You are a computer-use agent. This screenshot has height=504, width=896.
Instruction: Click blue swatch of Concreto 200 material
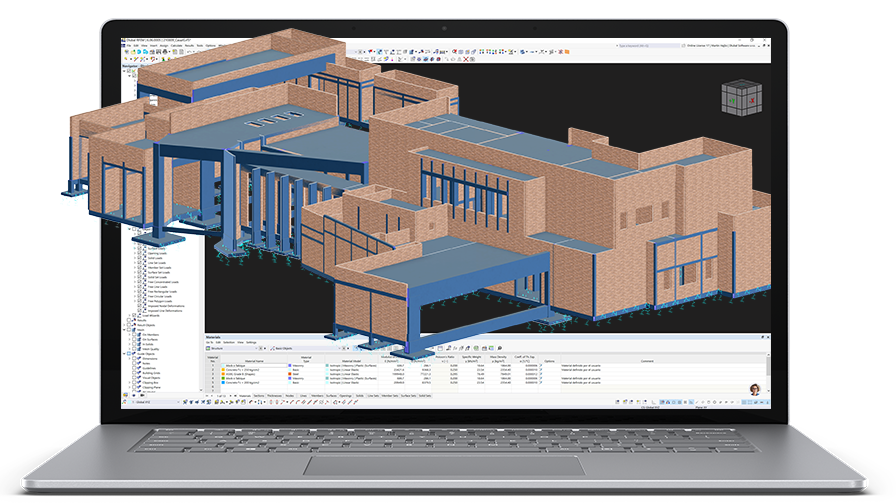(x=223, y=382)
